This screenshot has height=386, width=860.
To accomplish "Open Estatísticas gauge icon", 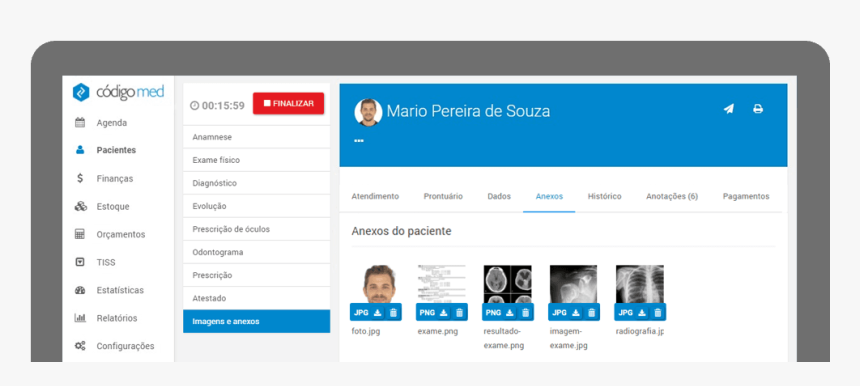I will [80, 290].
